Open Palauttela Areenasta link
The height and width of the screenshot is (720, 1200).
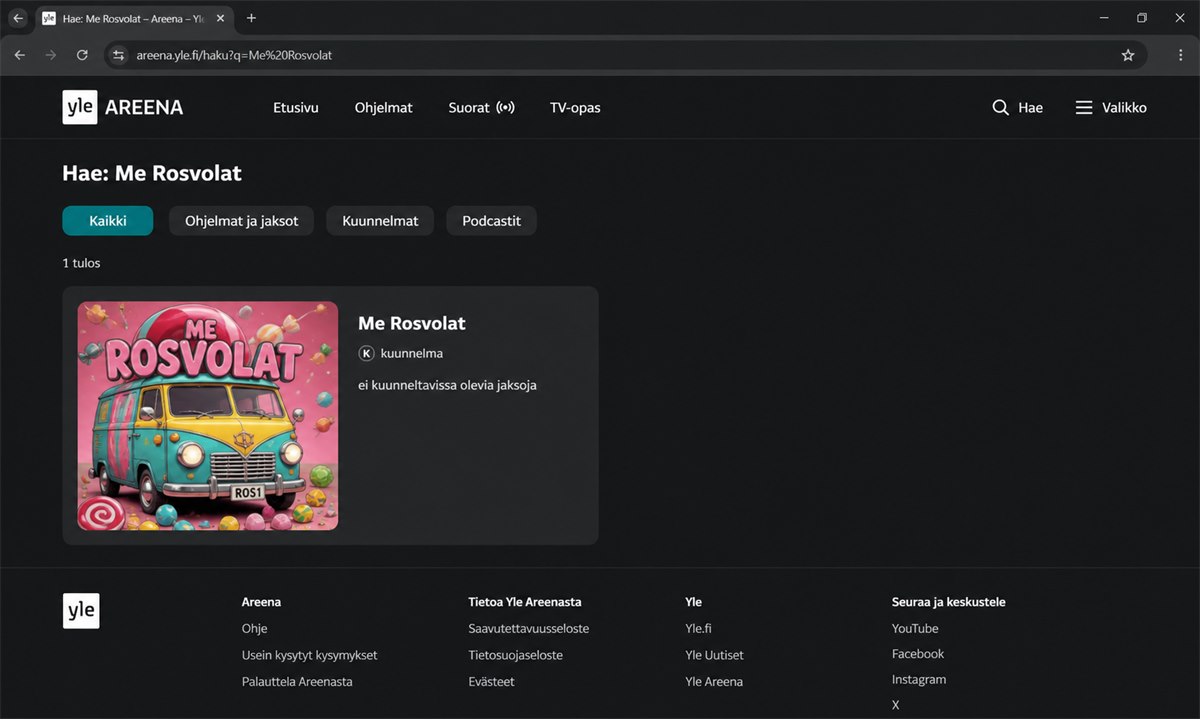297,682
